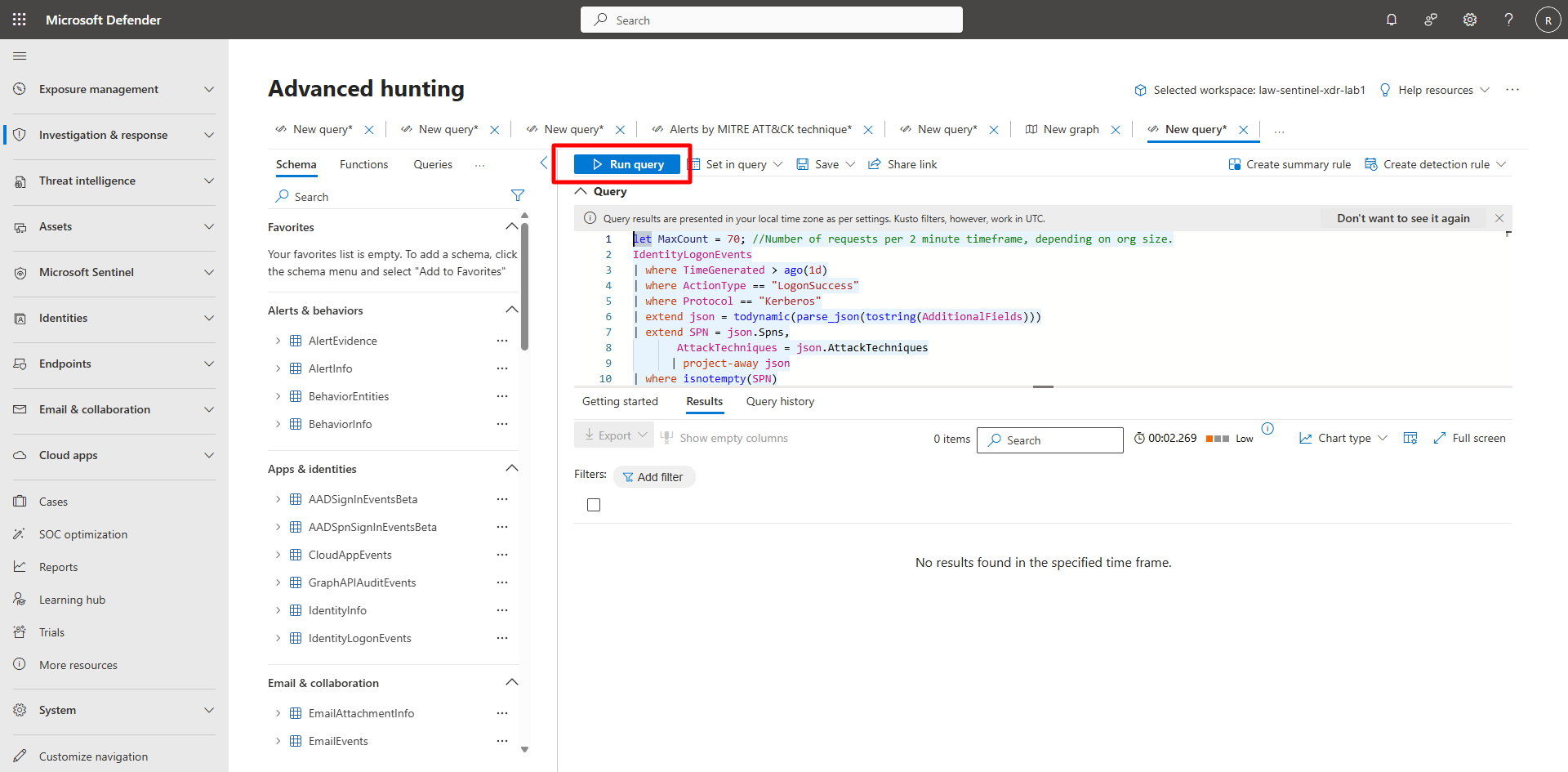Click Don't want to see it again
The width and height of the screenshot is (1568, 772).
point(1403,218)
